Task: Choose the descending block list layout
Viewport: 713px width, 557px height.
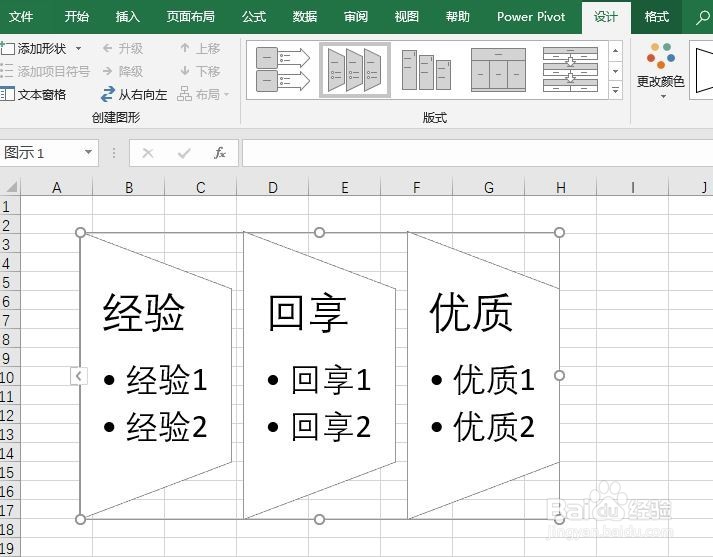Action: [x=427, y=70]
